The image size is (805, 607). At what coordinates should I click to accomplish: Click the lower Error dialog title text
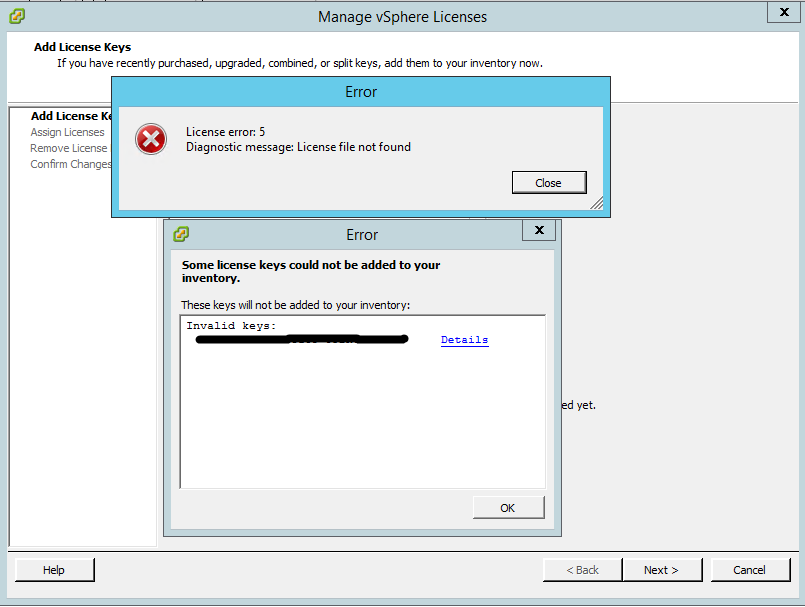362,235
